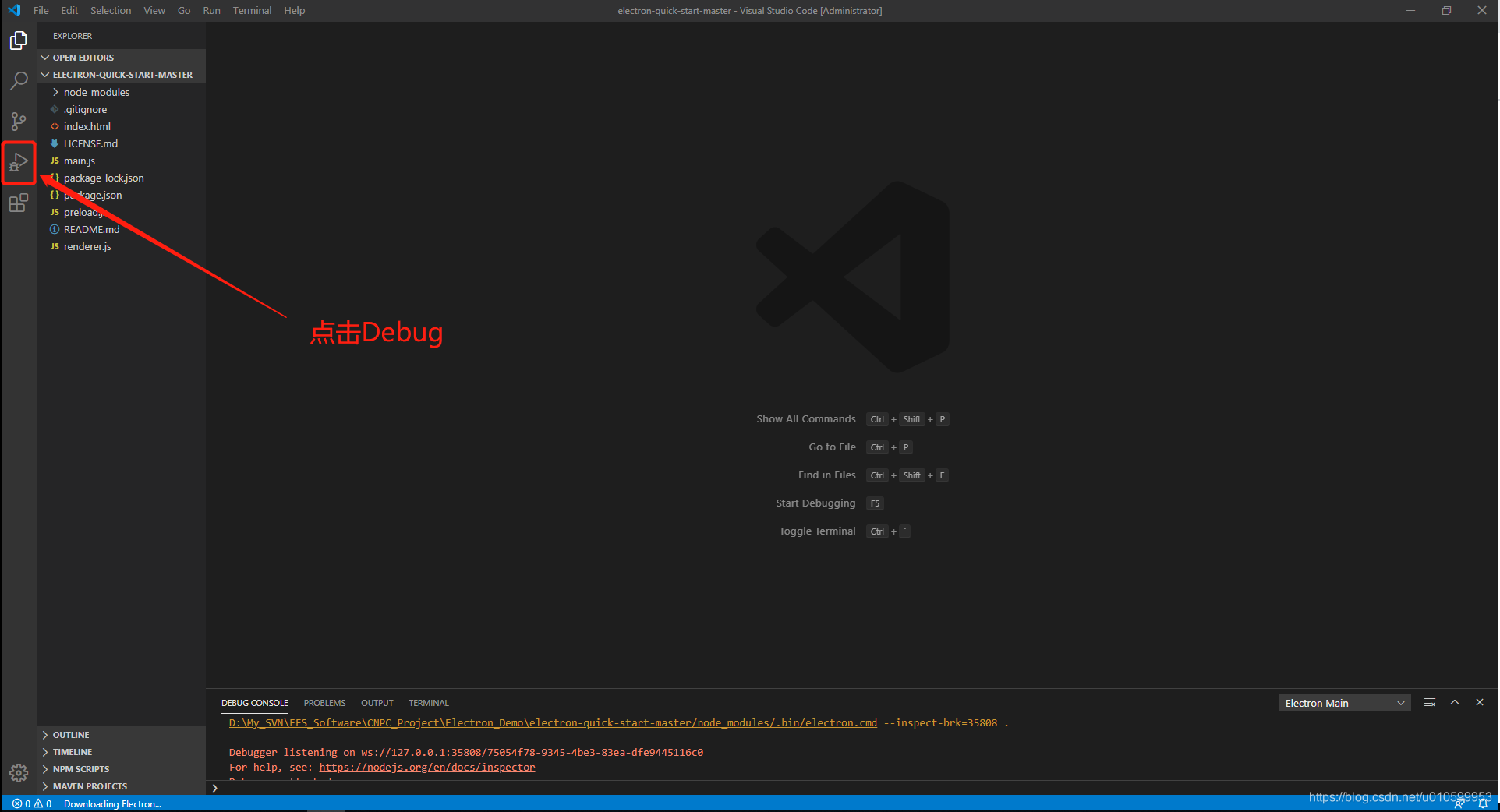This screenshot has height=812, width=1500.
Task: Open the Extensions view
Action: tap(19, 203)
